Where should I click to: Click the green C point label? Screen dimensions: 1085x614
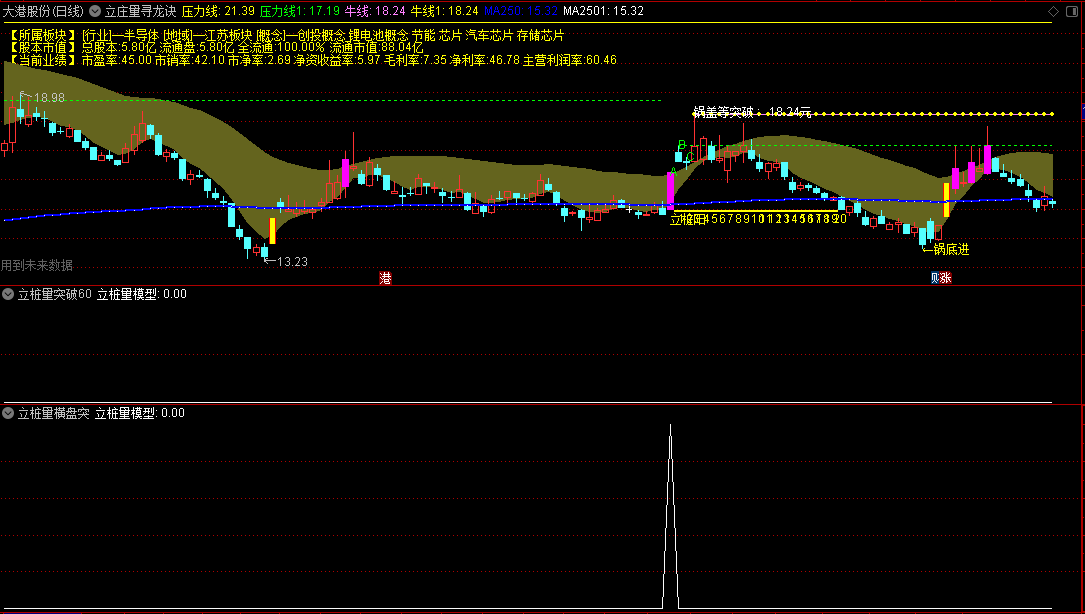click(690, 157)
